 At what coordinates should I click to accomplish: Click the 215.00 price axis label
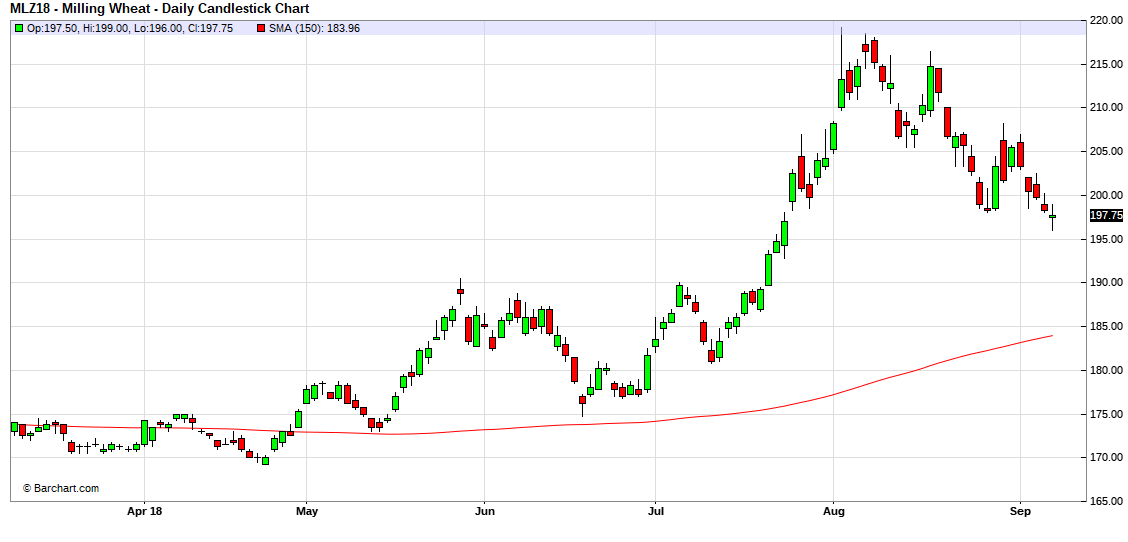(x=1106, y=64)
